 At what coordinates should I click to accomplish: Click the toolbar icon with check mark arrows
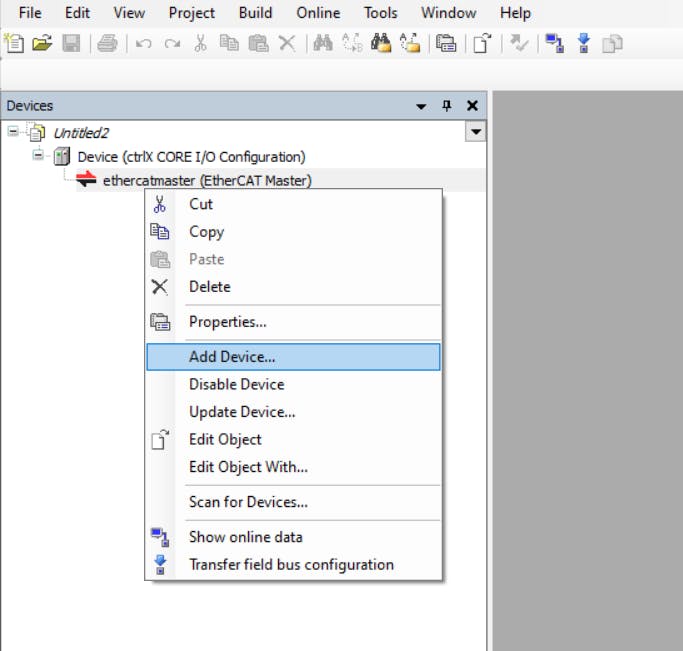click(x=519, y=44)
